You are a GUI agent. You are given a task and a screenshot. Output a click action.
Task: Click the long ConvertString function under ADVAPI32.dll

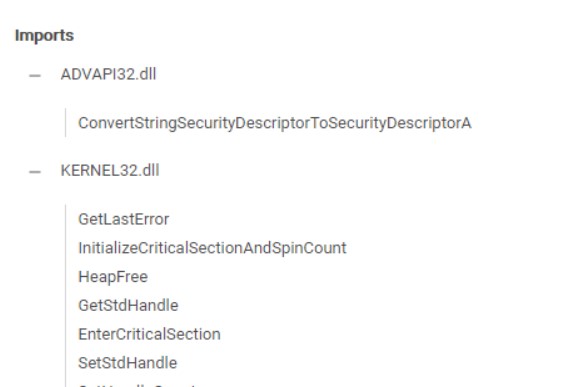[275, 123]
